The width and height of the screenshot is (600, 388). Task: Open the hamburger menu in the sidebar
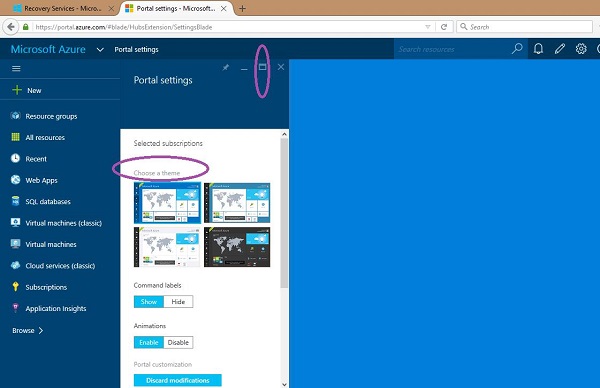16,68
